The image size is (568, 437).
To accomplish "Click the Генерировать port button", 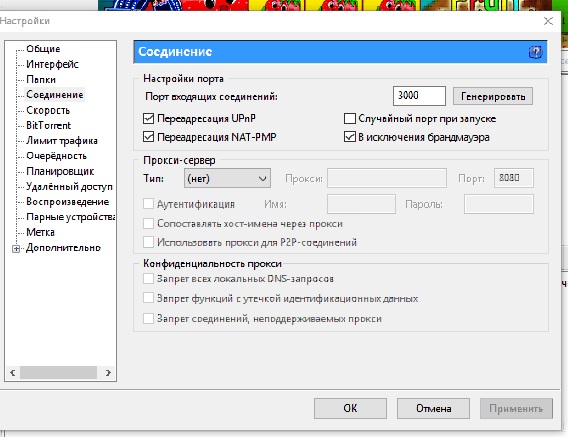I will (493, 96).
